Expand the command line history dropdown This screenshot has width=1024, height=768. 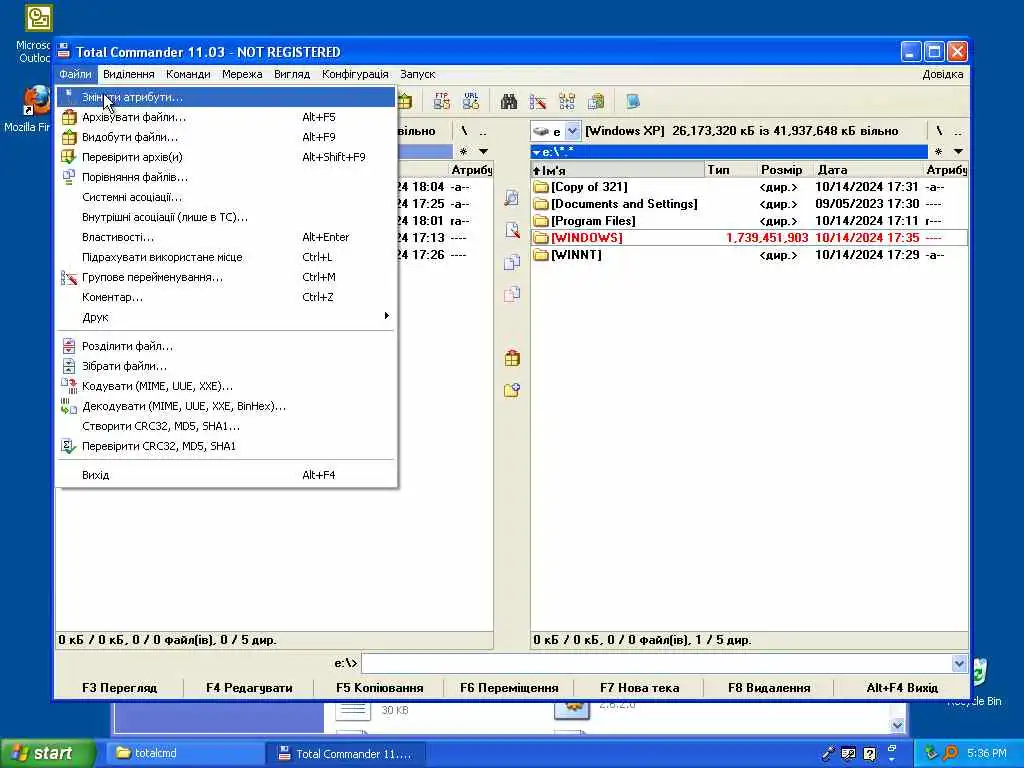pos(959,664)
